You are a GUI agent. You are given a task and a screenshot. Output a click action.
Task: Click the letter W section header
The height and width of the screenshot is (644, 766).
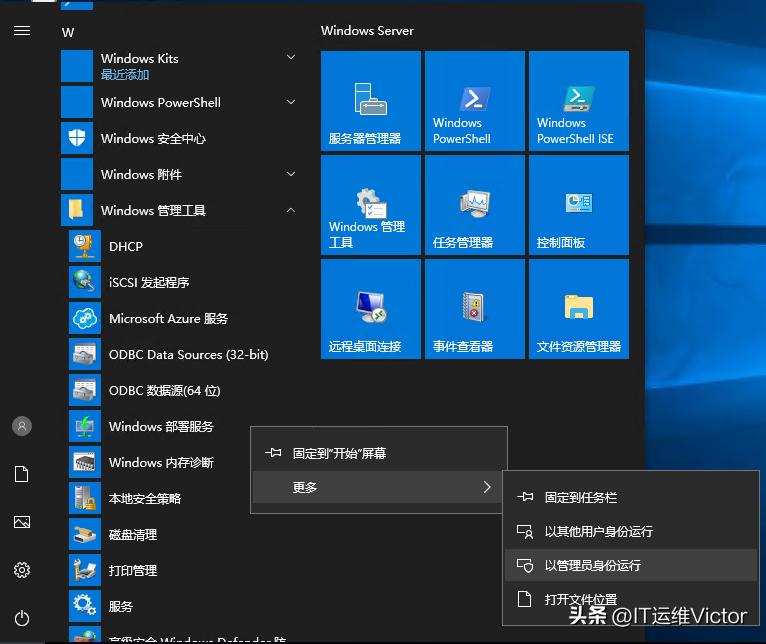pyautogui.click(x=68, y=33)
